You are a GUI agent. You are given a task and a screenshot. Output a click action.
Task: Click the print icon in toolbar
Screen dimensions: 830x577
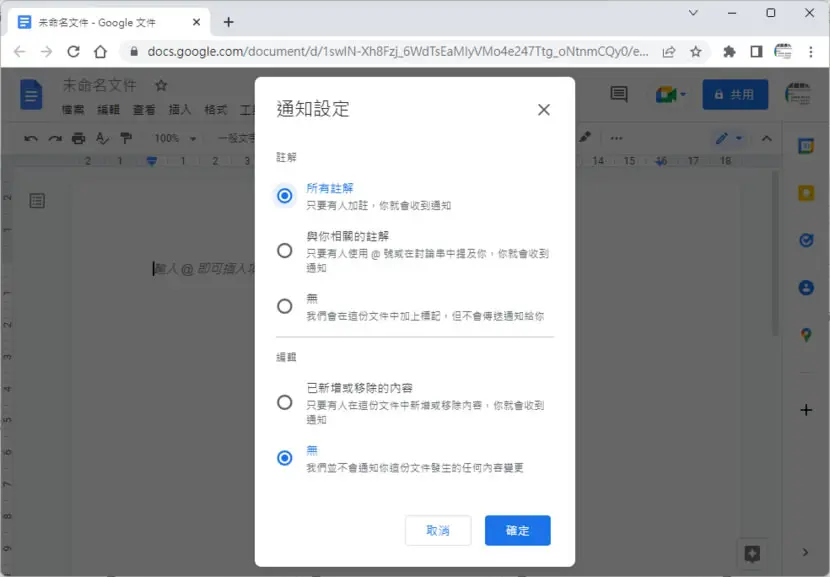click(78, 139)
